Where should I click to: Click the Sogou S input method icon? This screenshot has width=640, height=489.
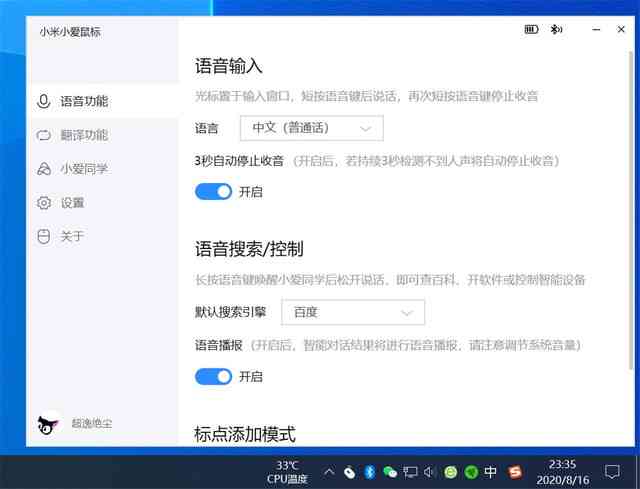click(515, 472)
